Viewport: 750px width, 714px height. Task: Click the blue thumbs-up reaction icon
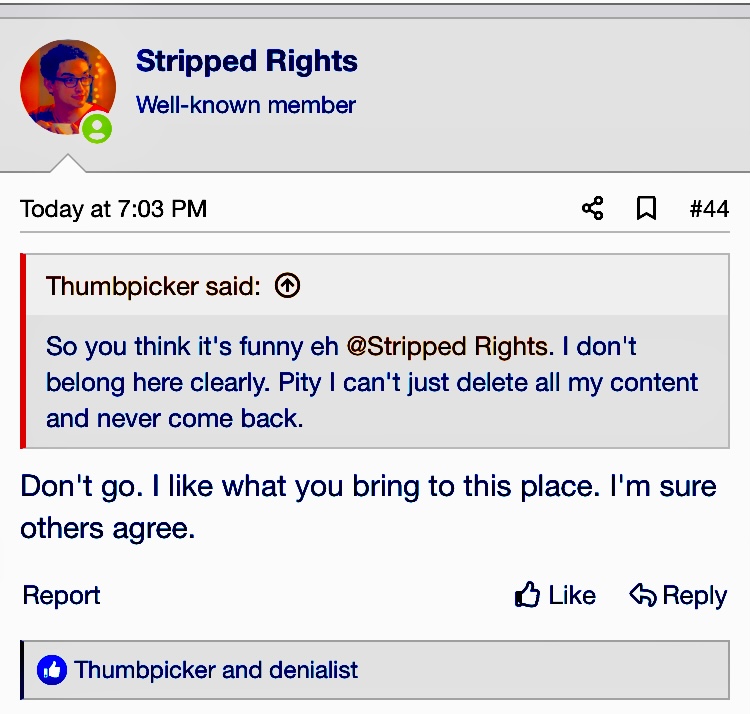(51, 670)
